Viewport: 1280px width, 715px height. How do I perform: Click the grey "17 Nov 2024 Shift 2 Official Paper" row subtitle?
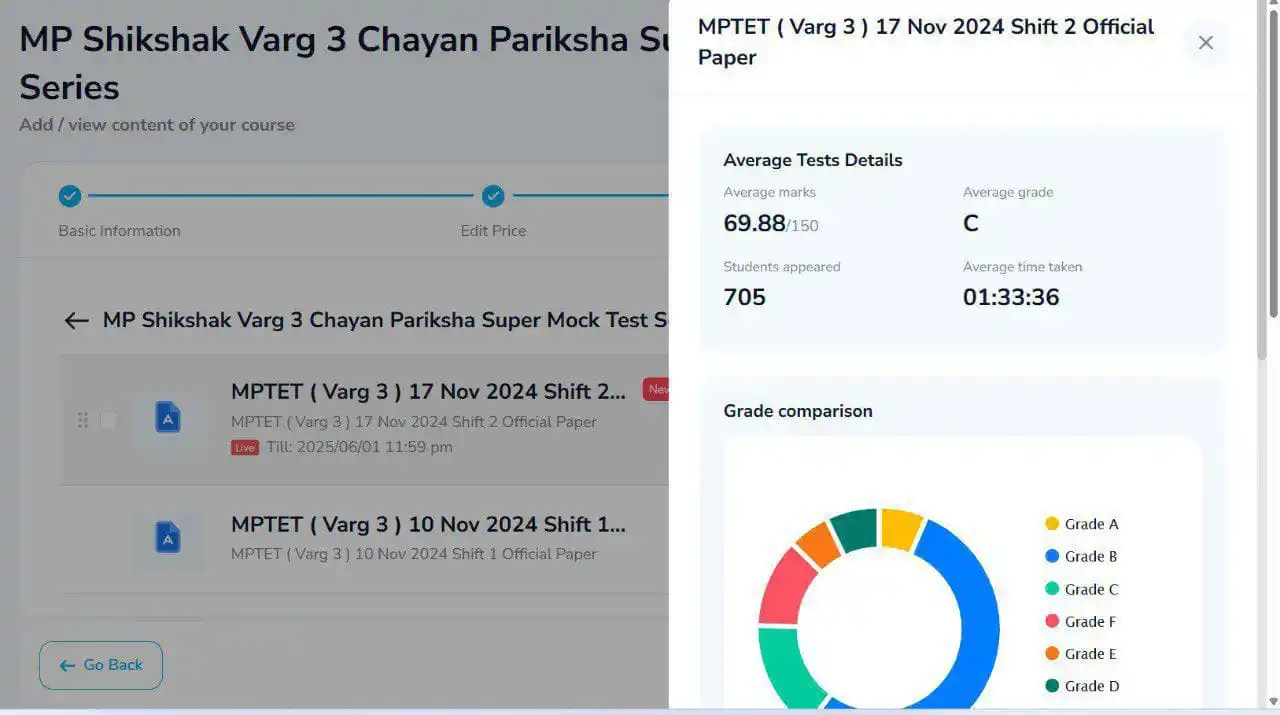414,422
